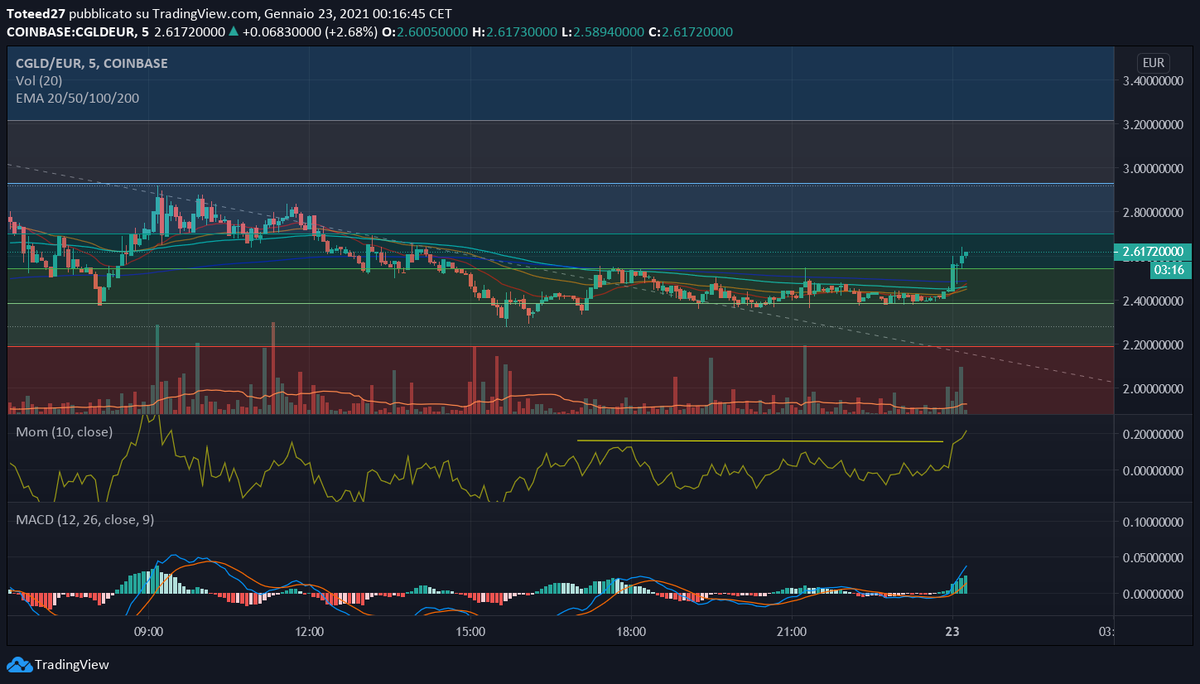Viewport: 1200px width, 684px height.
Task: Click the 0.05000000 MACD axis value
Action: coord(1155,558)
